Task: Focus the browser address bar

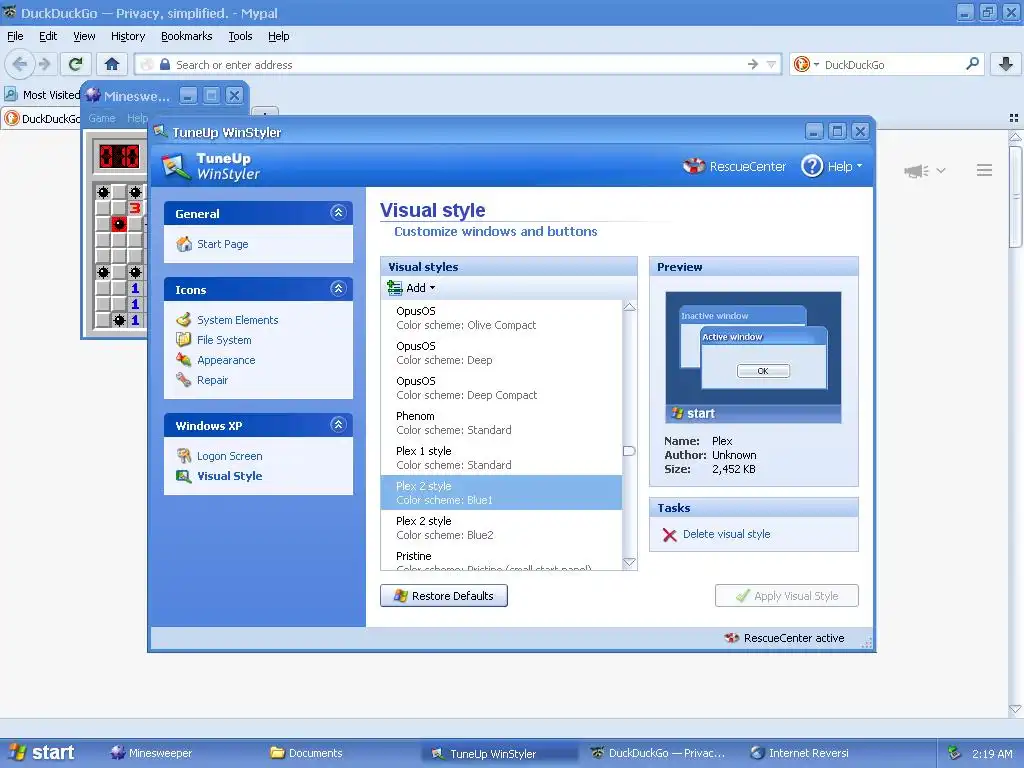Action: (x=457, y=65)
